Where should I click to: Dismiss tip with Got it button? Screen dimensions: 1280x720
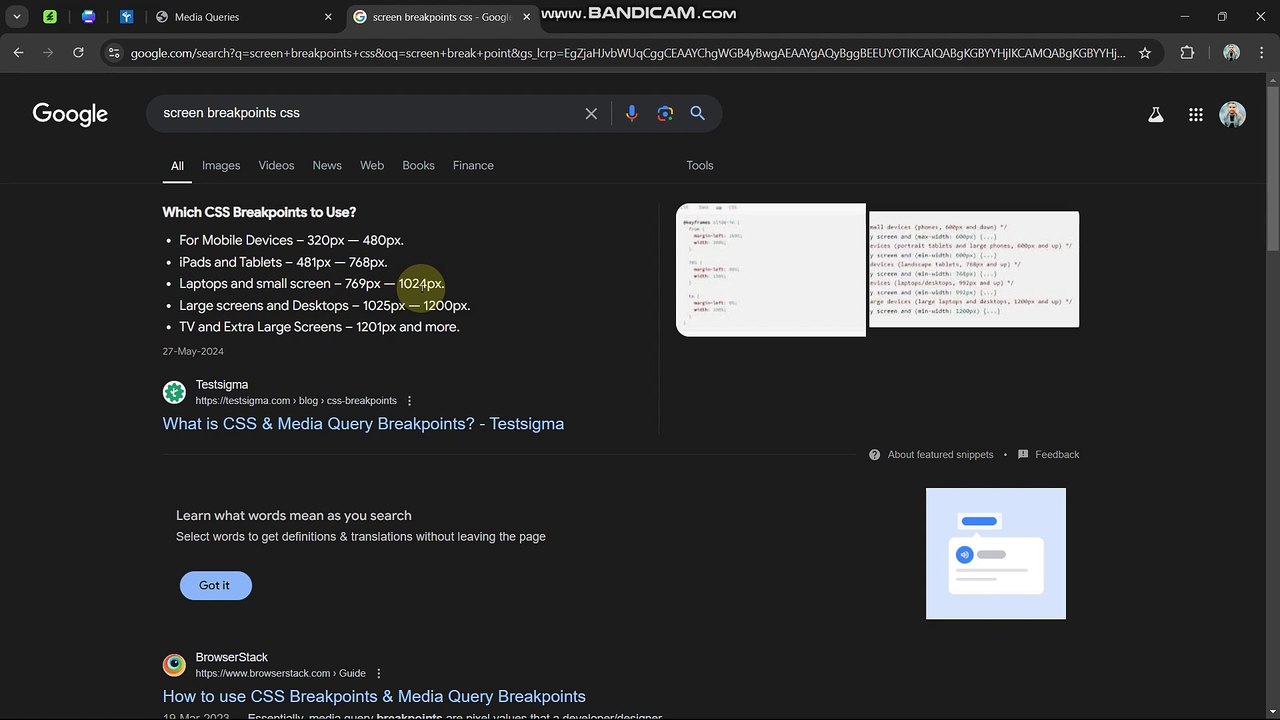point(215,586)
